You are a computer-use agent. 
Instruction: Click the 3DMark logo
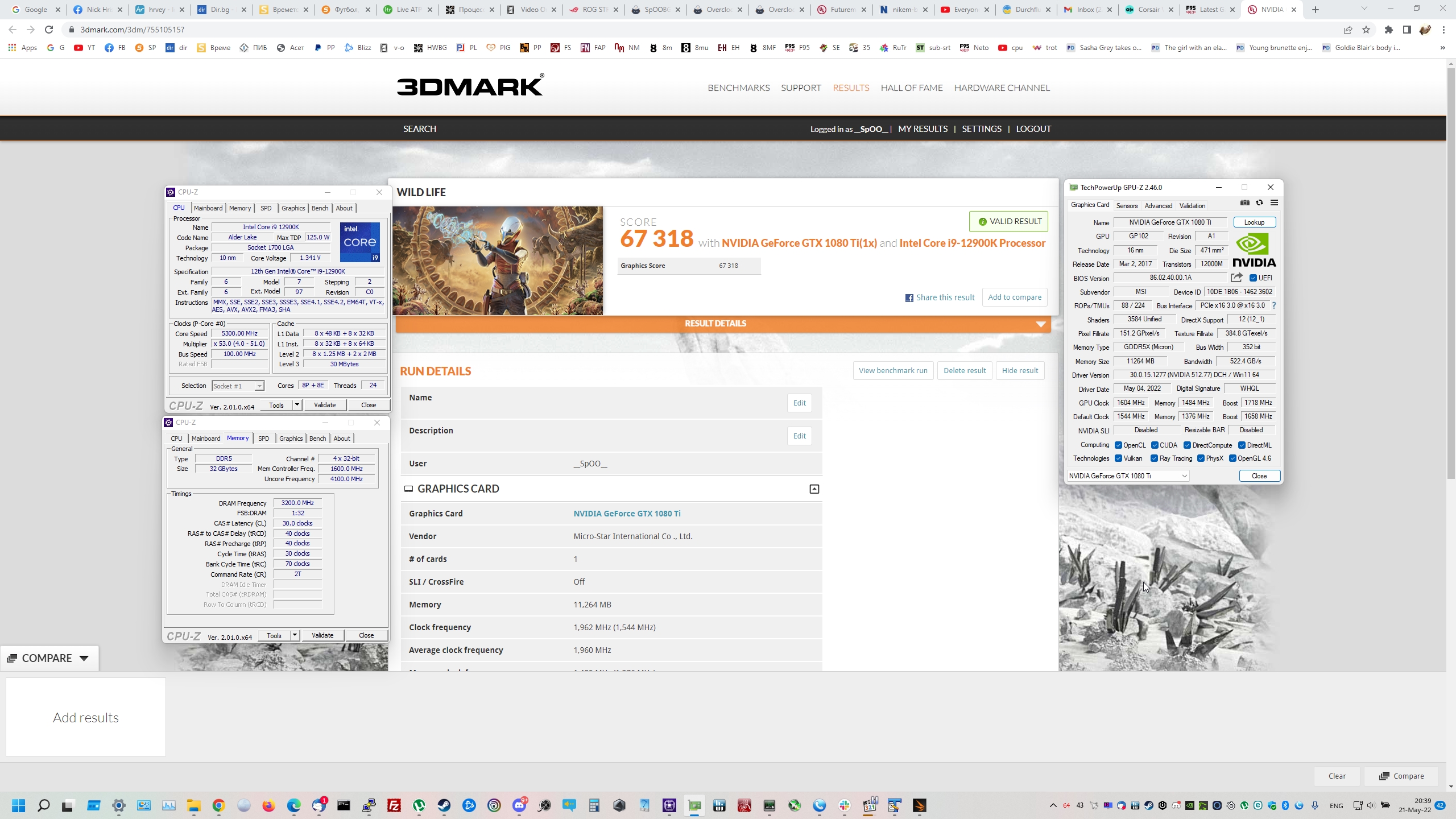470,85
